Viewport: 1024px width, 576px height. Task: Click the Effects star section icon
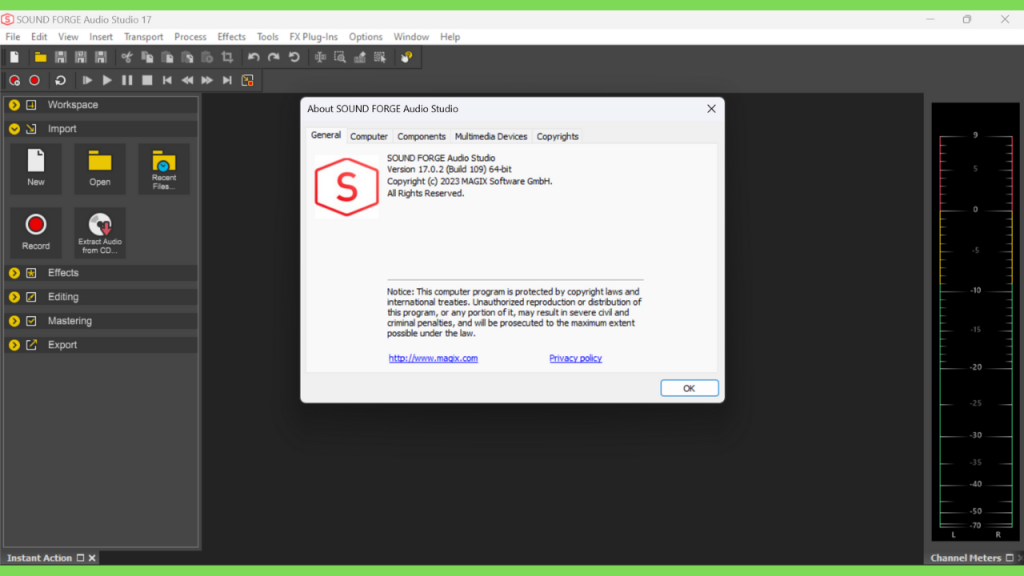[31, 273]
